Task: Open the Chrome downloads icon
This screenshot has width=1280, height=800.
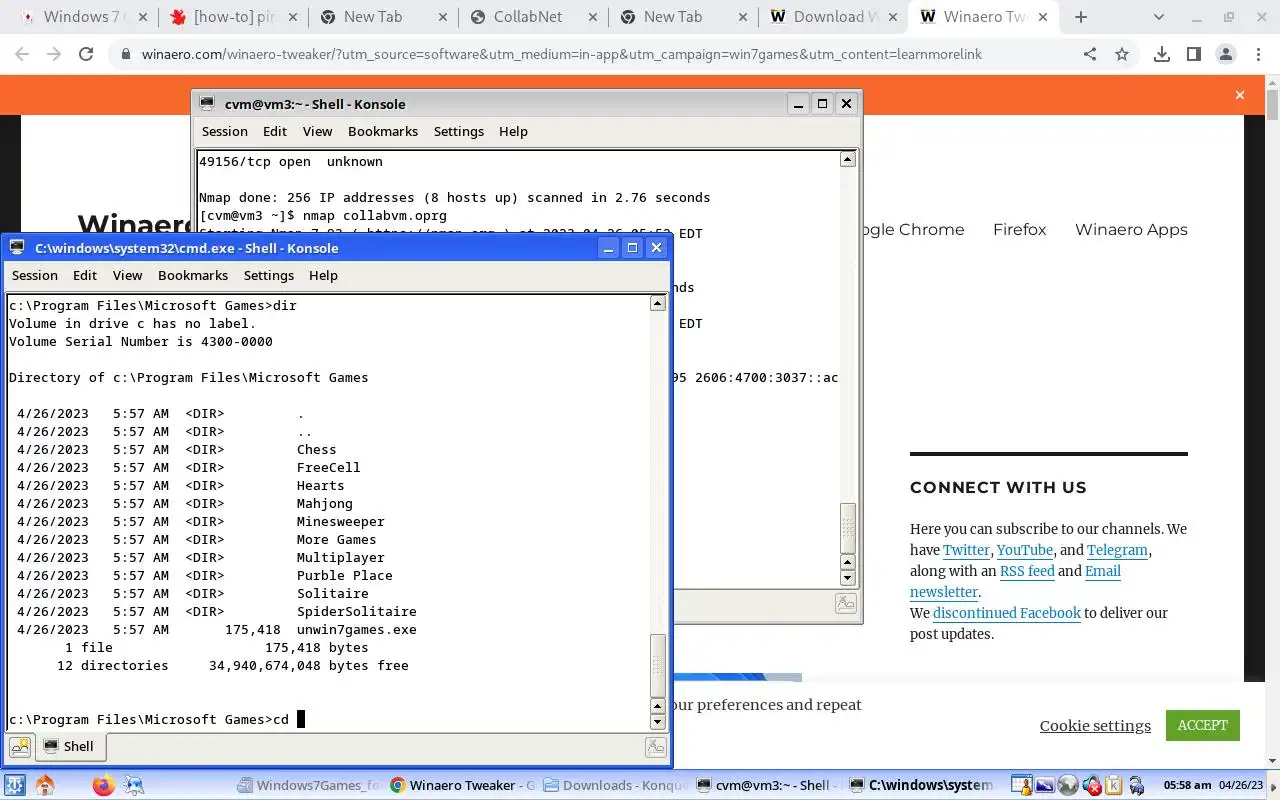Action: (1162, 55)
